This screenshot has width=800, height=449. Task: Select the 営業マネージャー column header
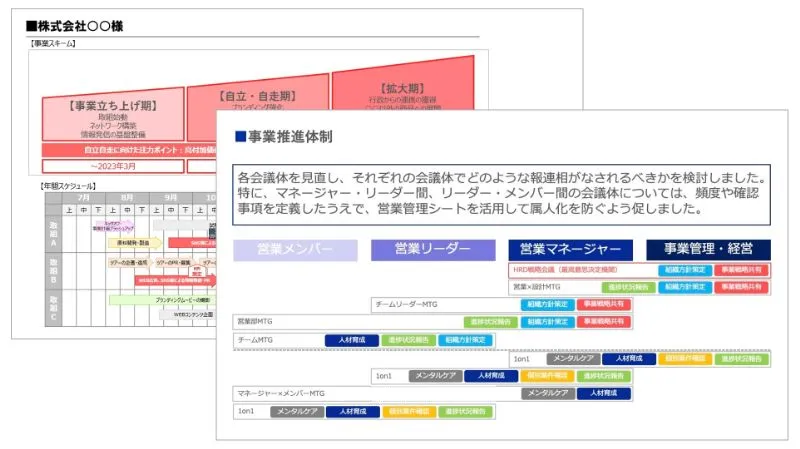click(x=570, y=250)
